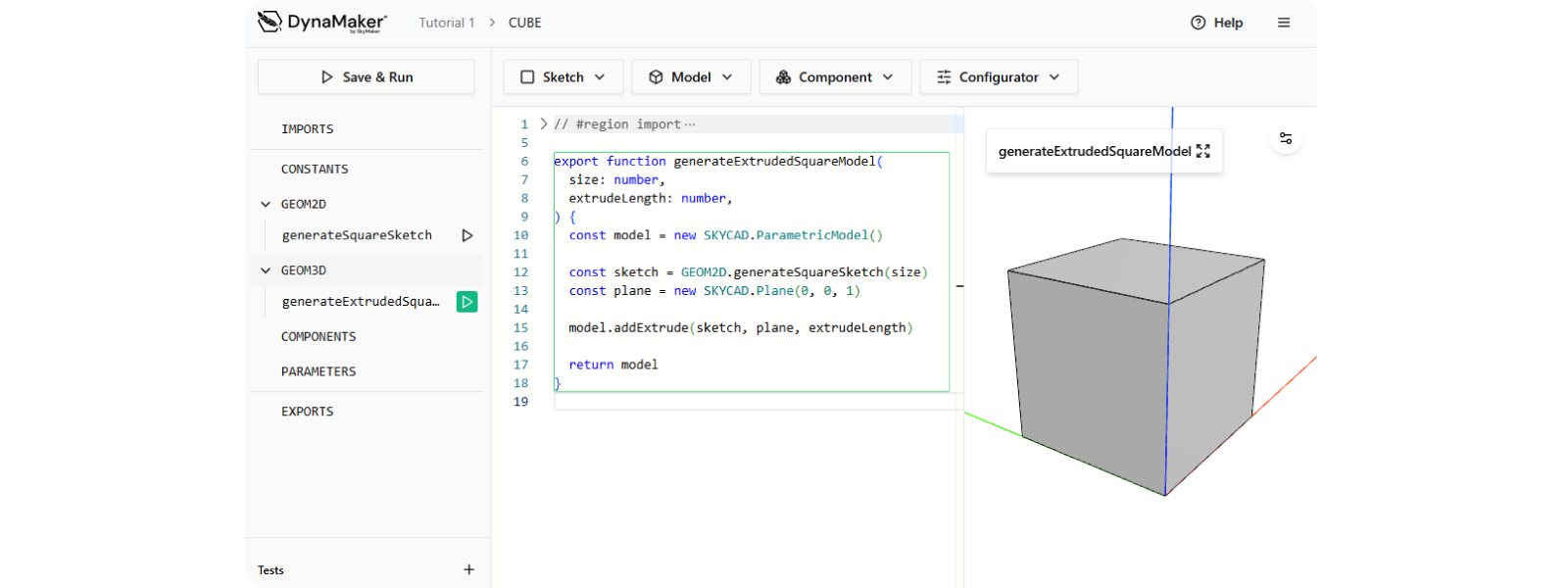Collapse the GEOM2D section
Viewport: 1568px width, 588px height.
pyautogui.click(x=266, y=204)
